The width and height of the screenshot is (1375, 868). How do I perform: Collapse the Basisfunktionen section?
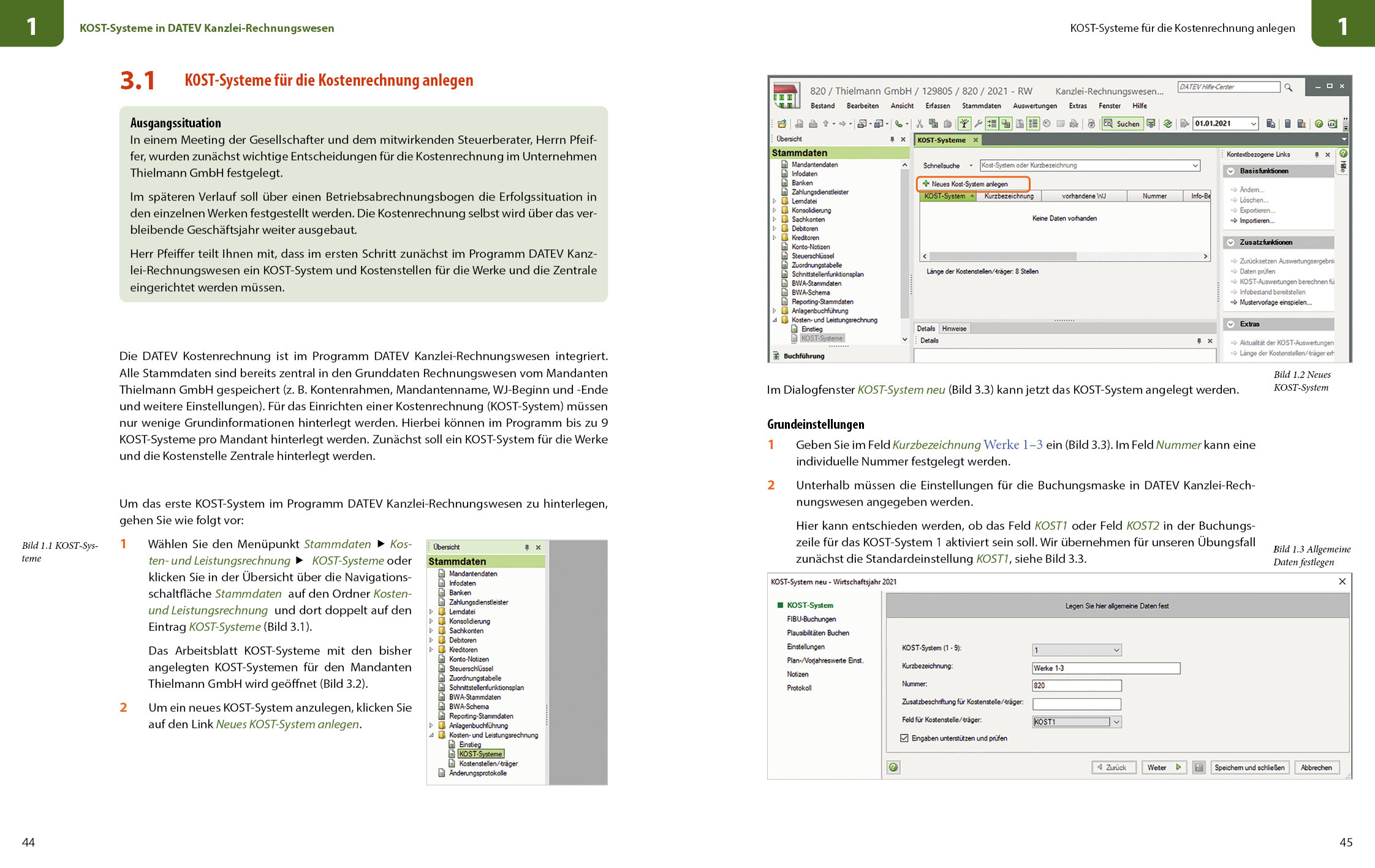click(x=1230, y=172)
